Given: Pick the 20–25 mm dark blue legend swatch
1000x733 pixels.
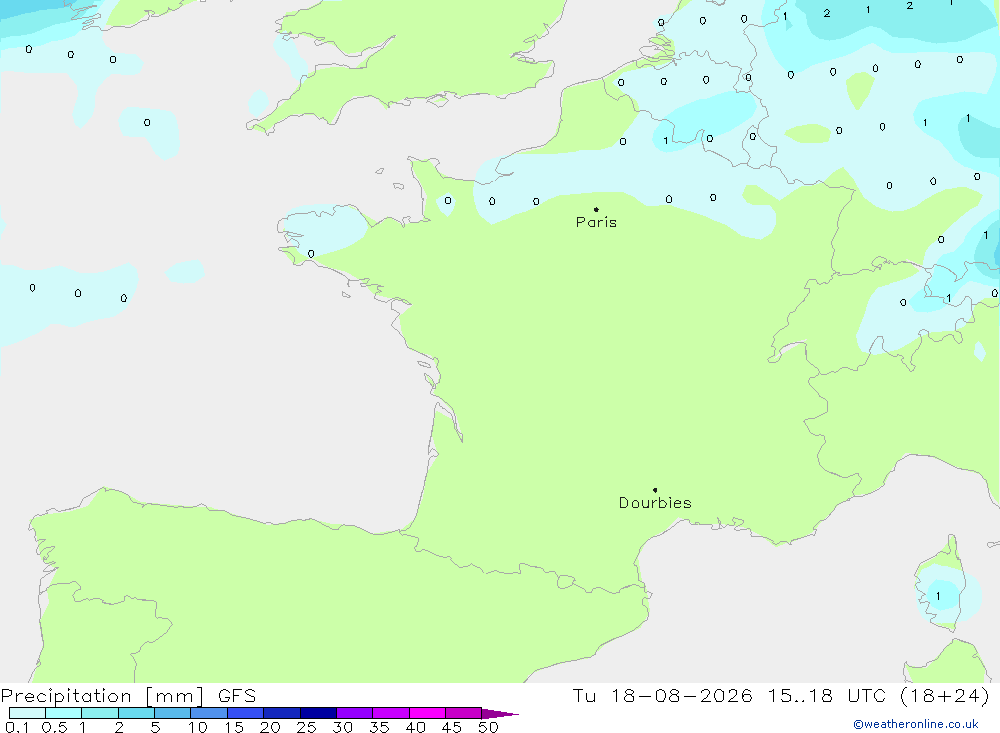Looking at the screenshot, I should 282,713.
